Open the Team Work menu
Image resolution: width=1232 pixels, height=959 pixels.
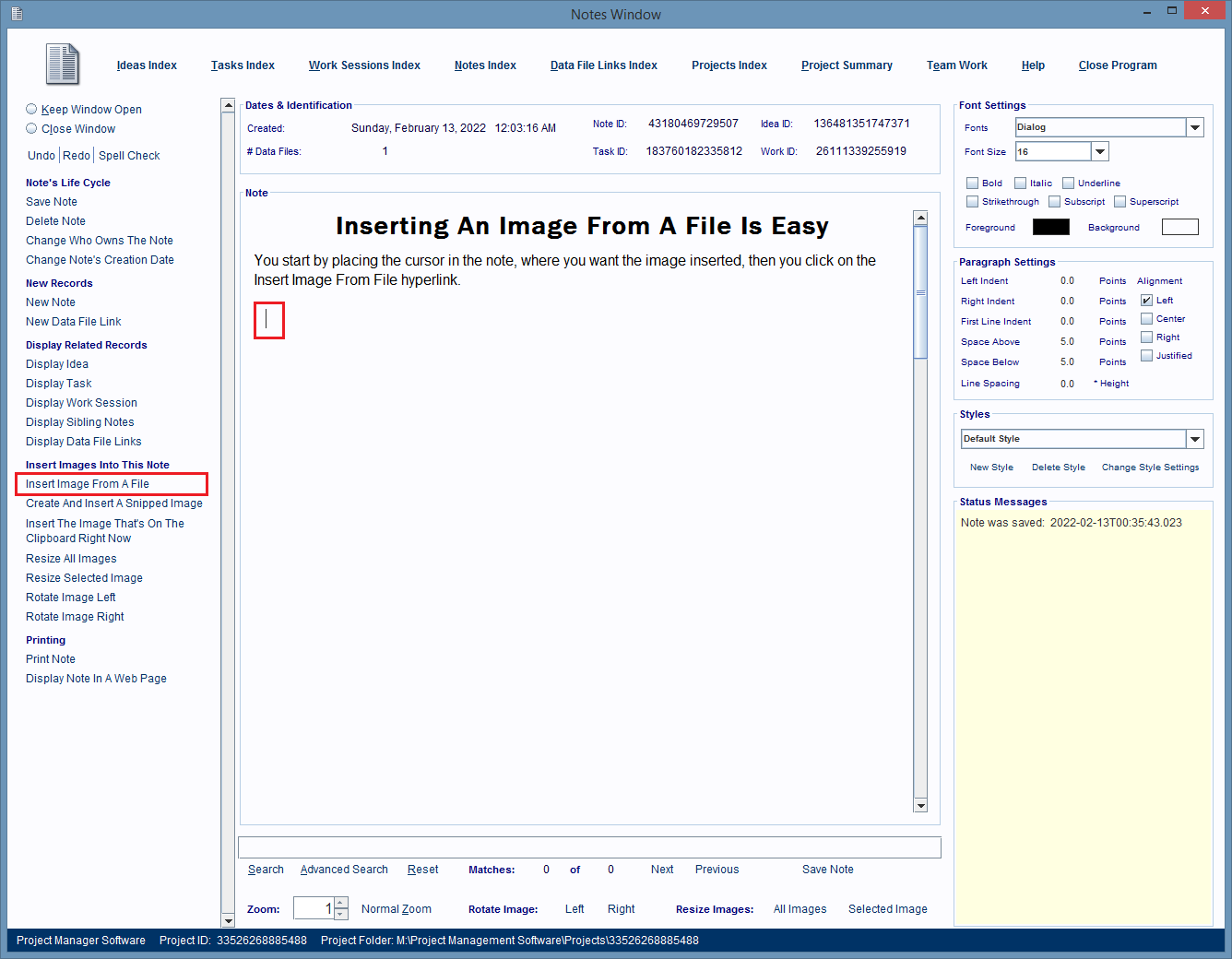point(957,65)
